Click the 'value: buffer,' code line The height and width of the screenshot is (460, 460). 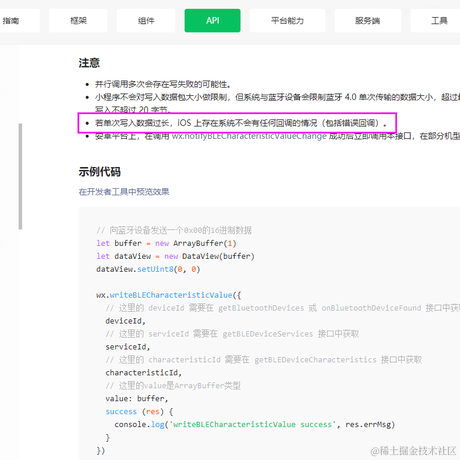pyautogui.click(x=137, y=399)
